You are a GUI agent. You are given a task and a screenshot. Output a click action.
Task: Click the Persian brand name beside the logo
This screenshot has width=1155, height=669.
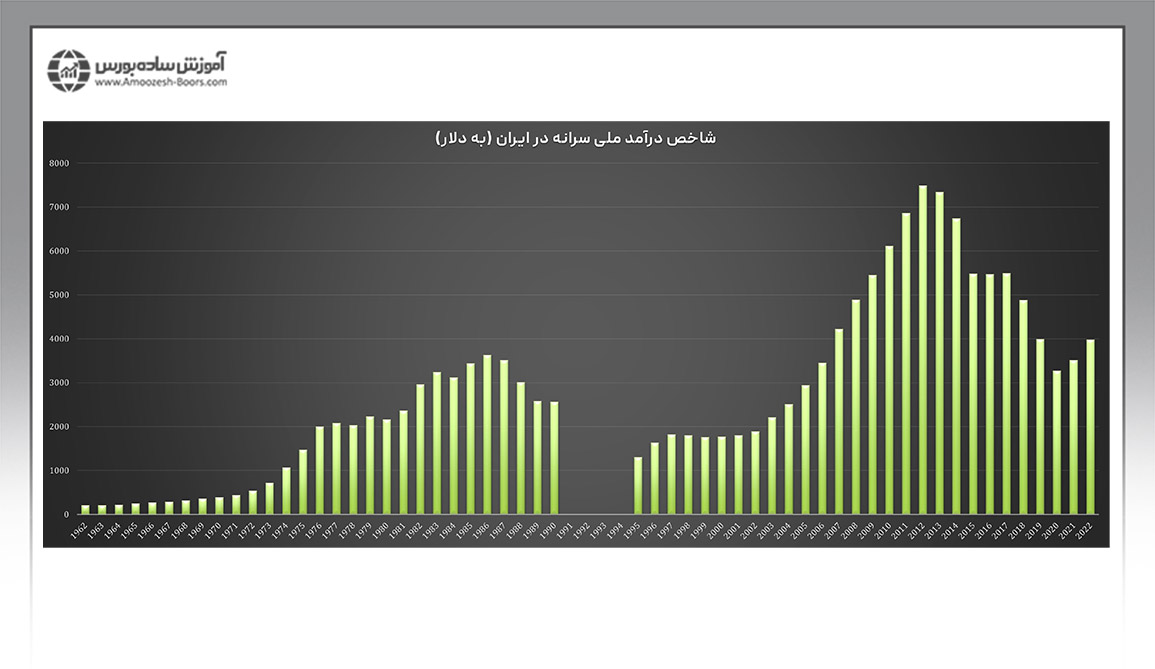(161, 62)
